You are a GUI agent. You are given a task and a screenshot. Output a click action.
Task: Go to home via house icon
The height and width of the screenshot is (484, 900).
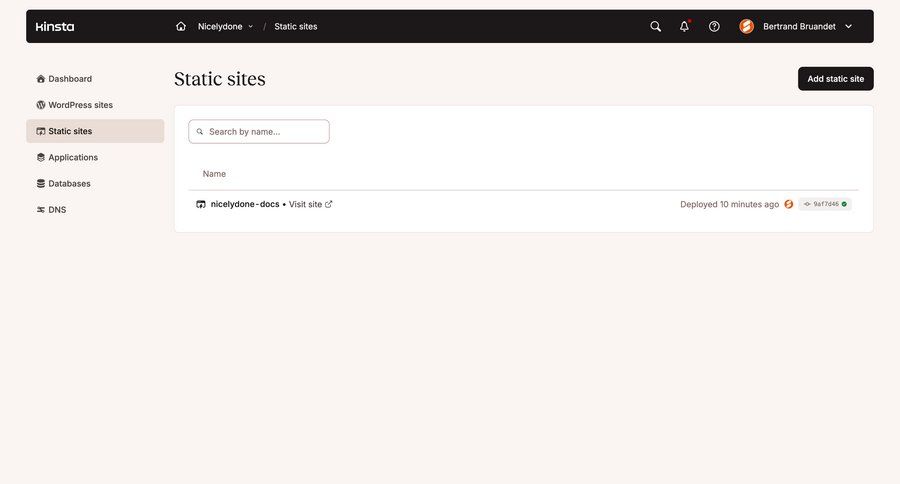coord(181,26)
